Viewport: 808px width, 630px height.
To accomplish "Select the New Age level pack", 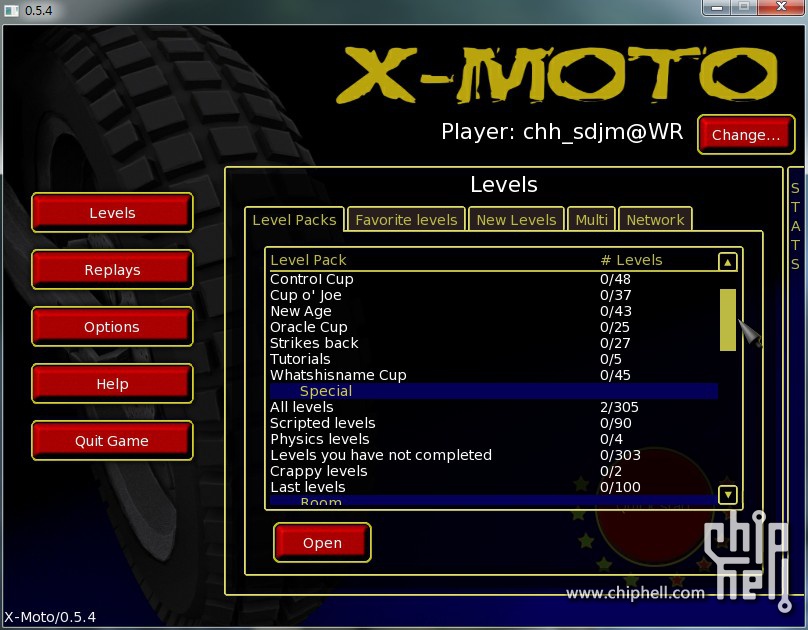I will tap(494, 311).
